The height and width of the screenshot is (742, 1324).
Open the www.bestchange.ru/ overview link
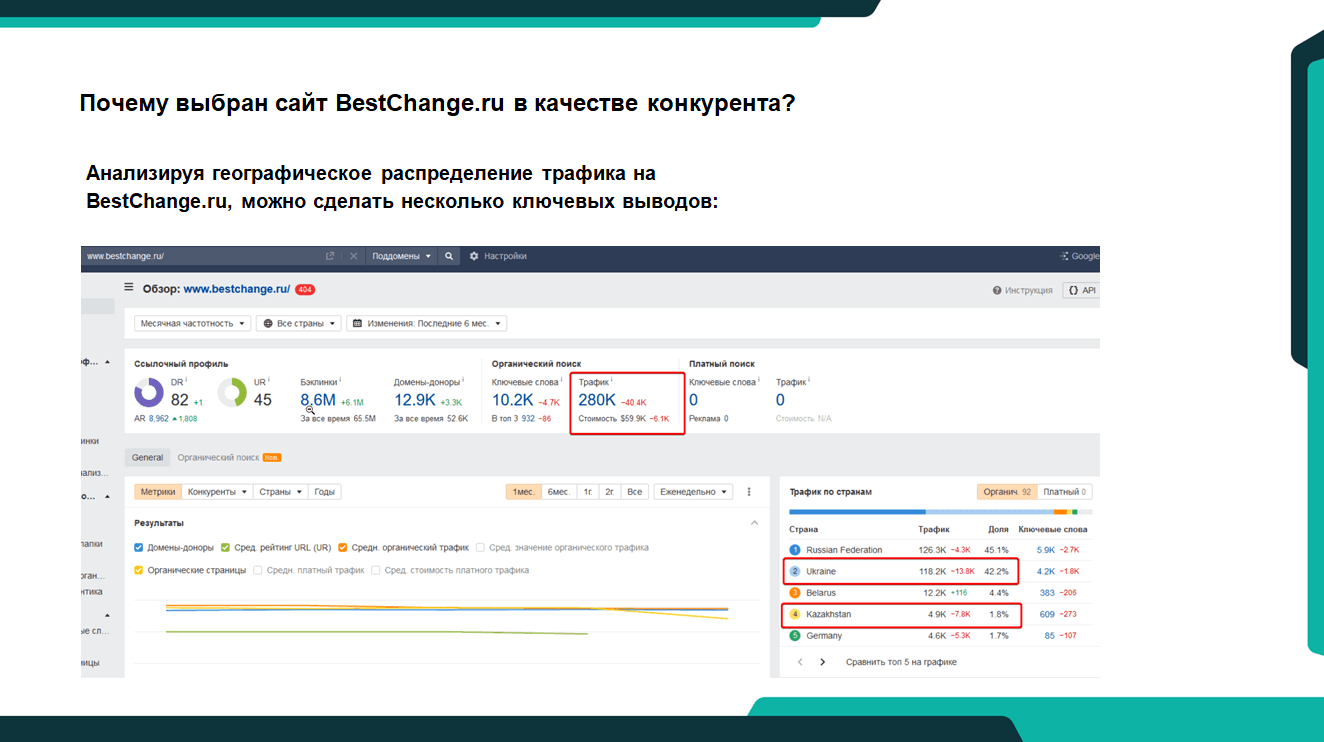click(x=237, y=289)
